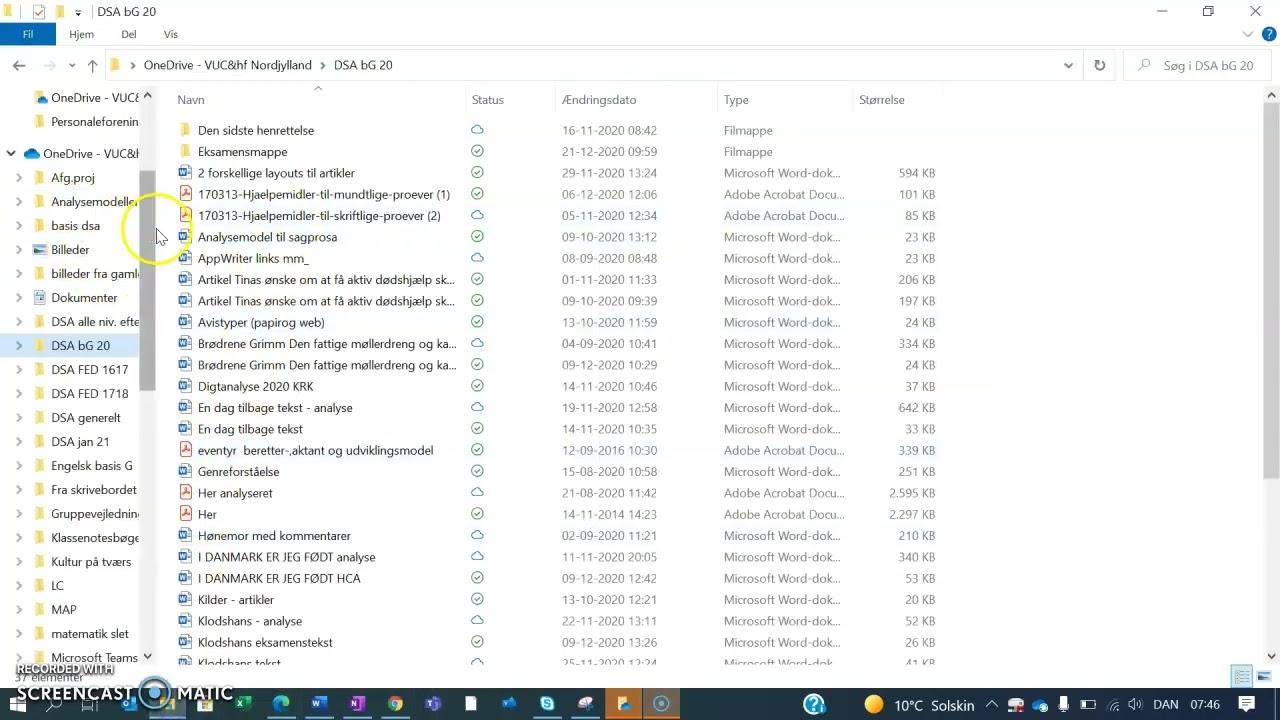1280x720 pixels.
Task: Expand the basis dsa tree folder
Action: [19, 226]
